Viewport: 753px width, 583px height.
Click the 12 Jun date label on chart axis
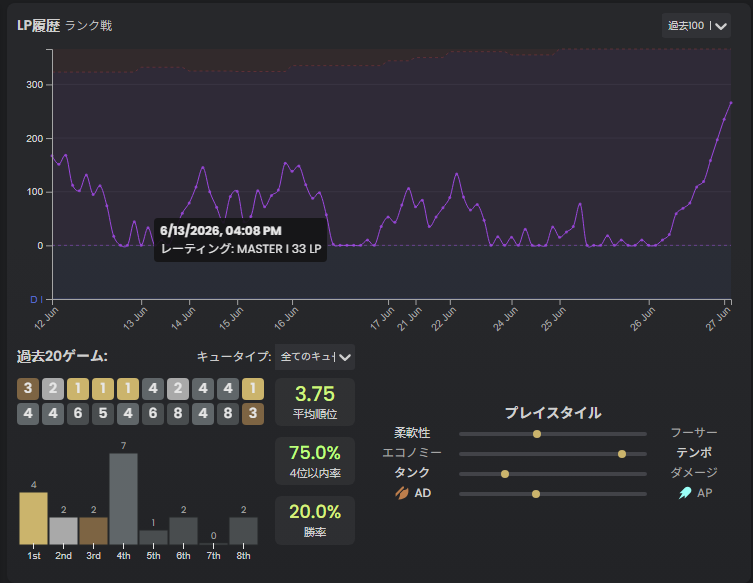(x=47, y=318)
